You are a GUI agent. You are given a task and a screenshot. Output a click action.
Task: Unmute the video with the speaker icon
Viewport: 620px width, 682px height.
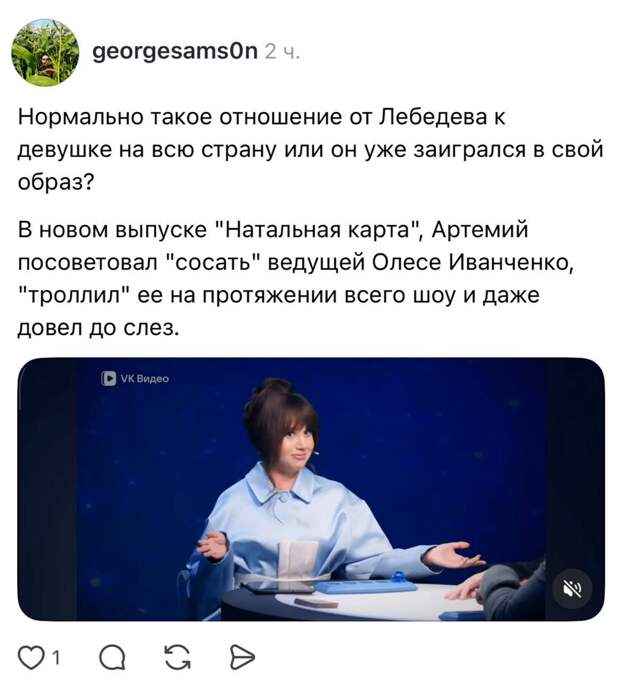click(x=573, y=588)
